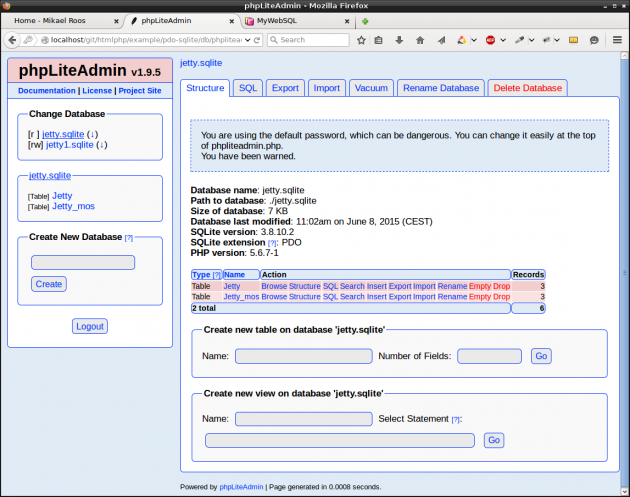Image resolution: width=630 pixels, height=497 pixels.
Task: Open the License link
Action: point(97,91)
